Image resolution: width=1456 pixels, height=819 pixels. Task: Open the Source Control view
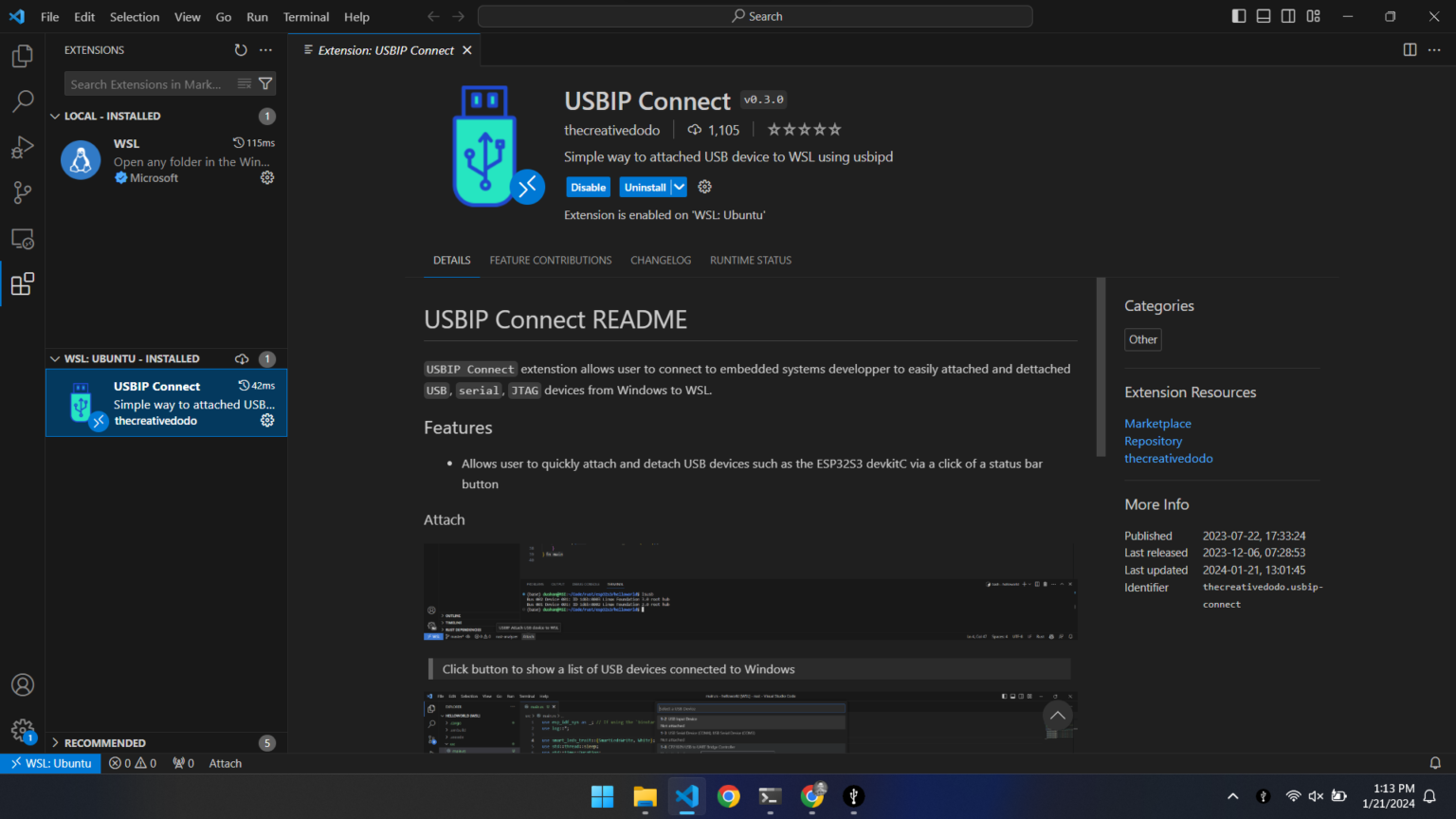coord(22,192)
